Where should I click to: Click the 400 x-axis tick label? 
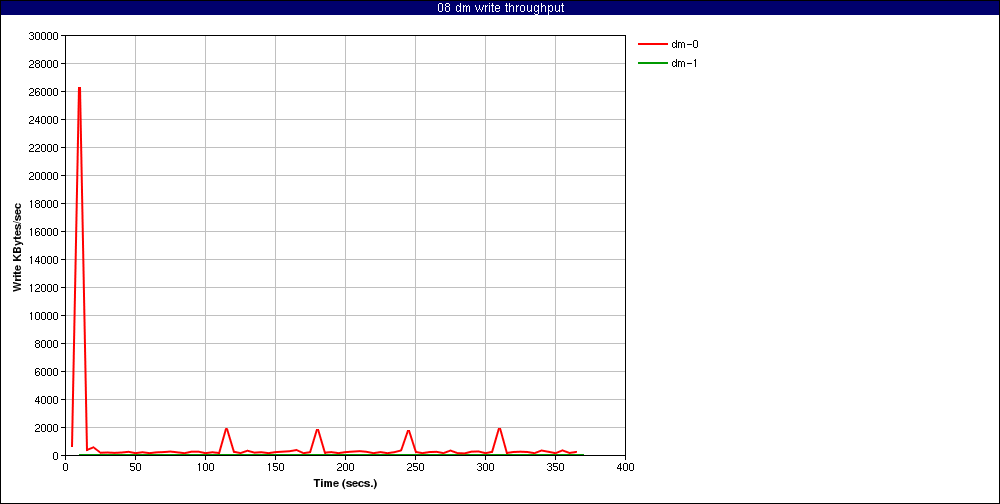pos(625,467)
